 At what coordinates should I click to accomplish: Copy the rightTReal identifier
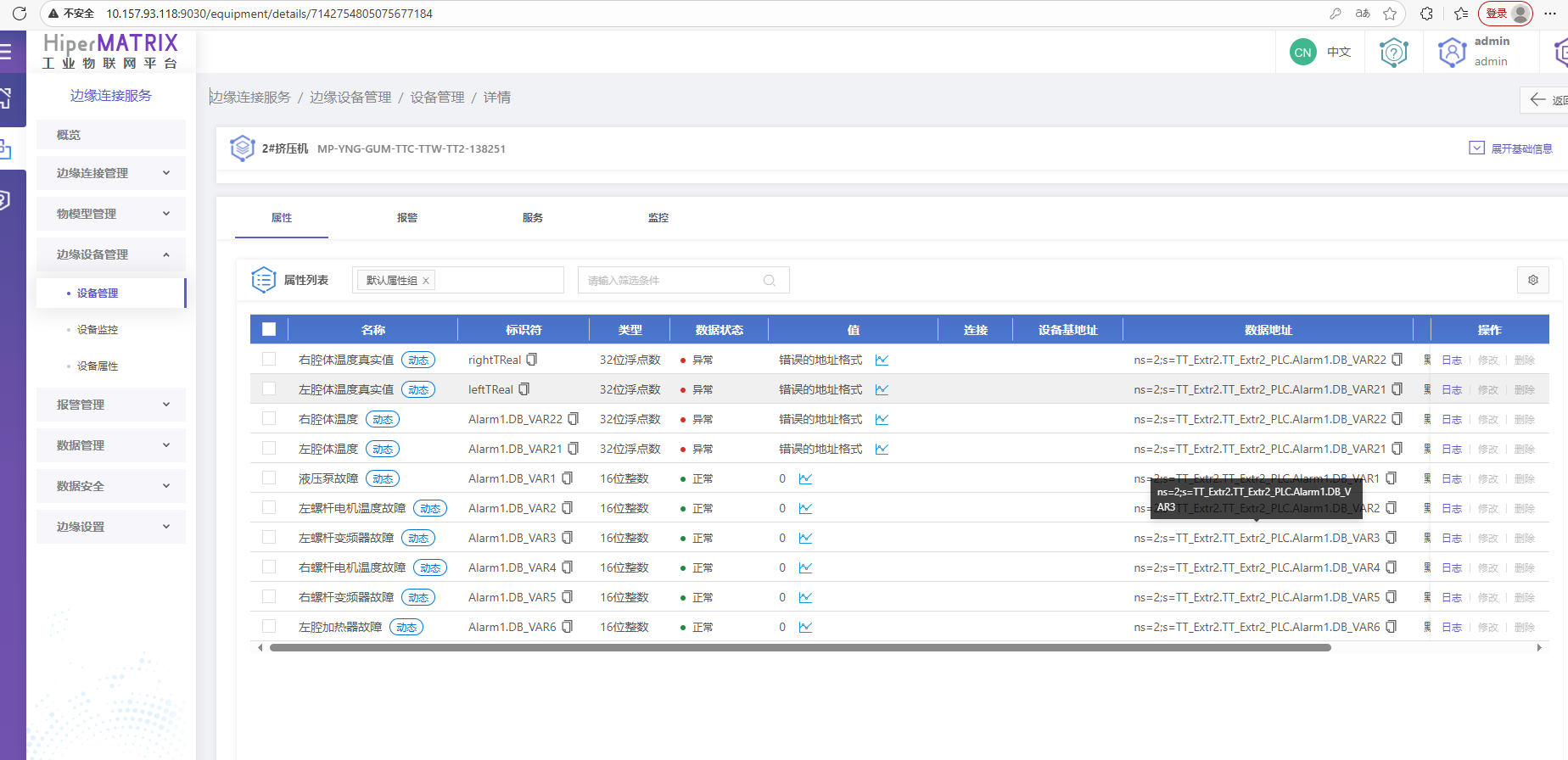(x=532, y=360)
